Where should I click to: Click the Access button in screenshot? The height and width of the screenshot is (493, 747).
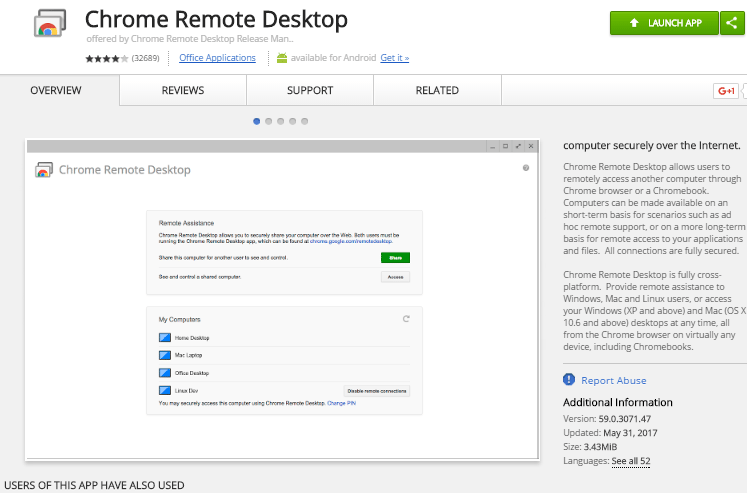tap(395, 277)
